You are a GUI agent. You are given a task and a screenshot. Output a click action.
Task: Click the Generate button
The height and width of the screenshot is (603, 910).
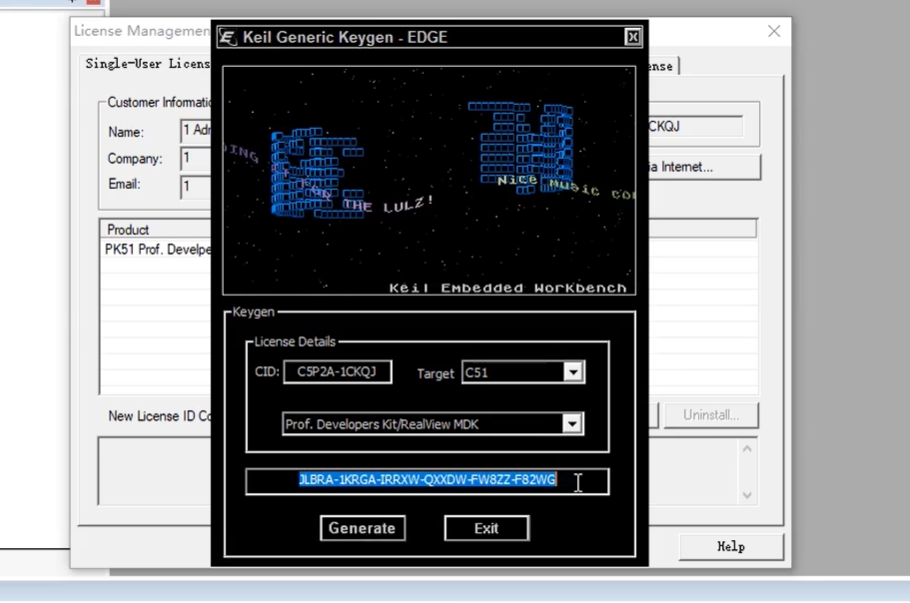362,528
